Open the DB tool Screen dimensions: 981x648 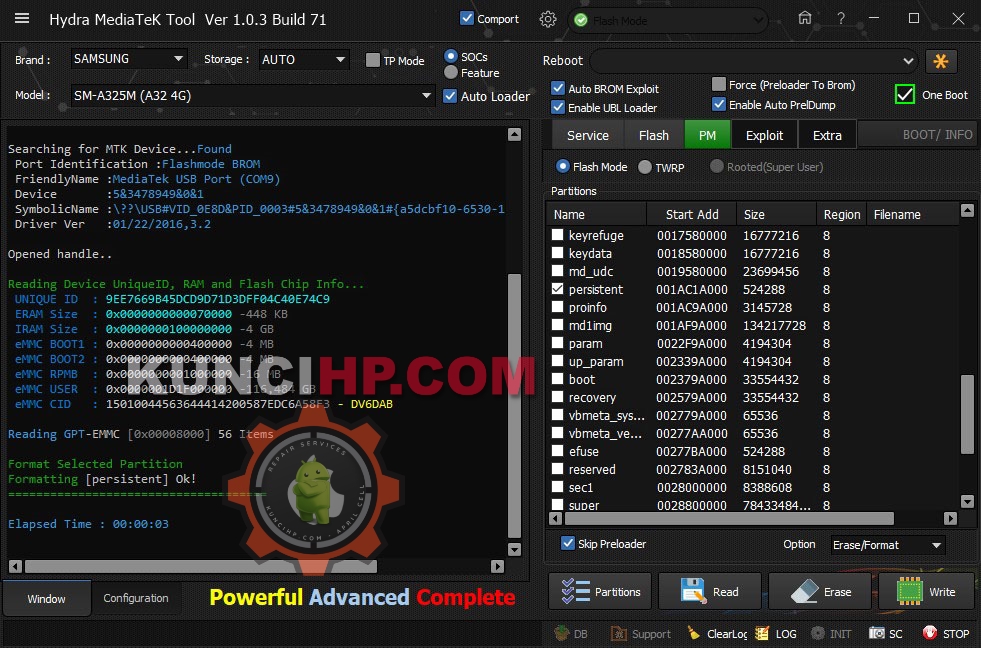pos(571,634)
